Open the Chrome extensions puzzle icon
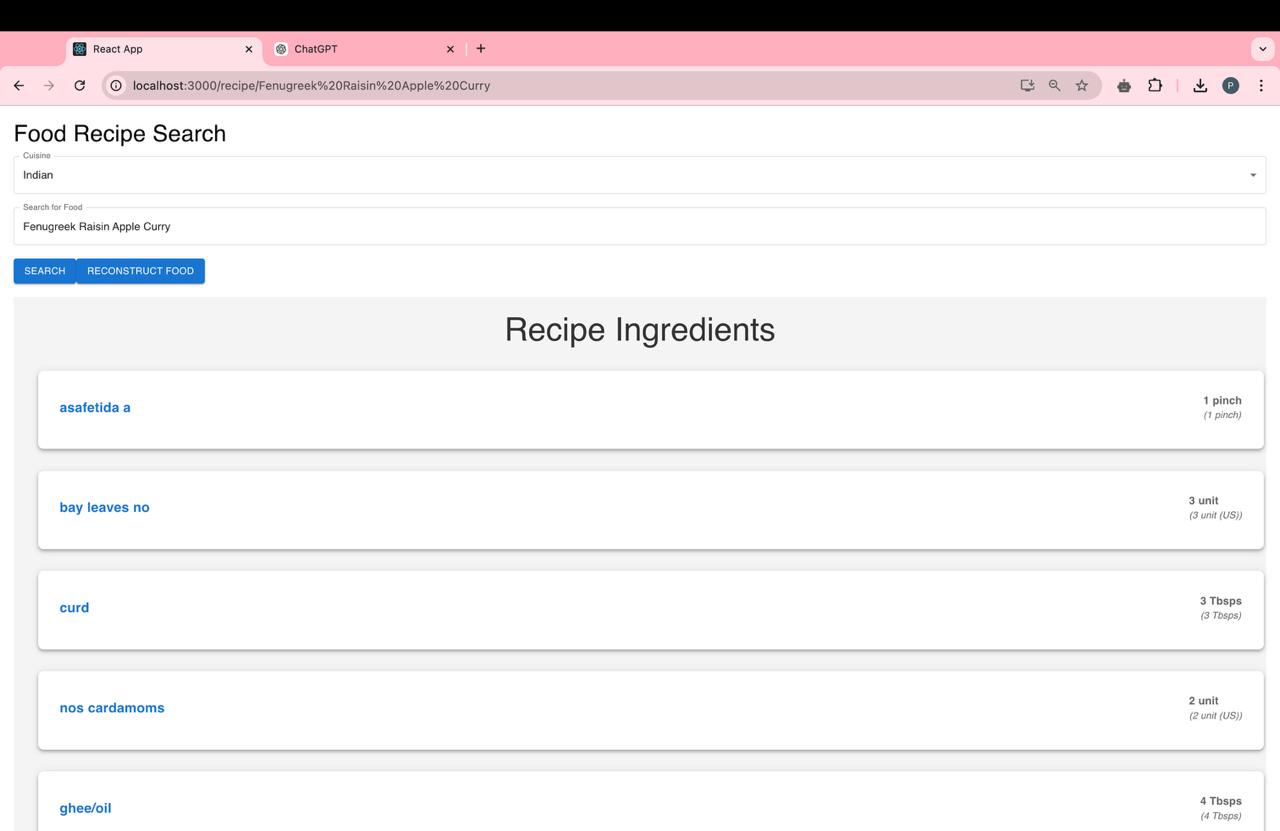The width and height of the screenshot is (1280, 831). 1155,86
